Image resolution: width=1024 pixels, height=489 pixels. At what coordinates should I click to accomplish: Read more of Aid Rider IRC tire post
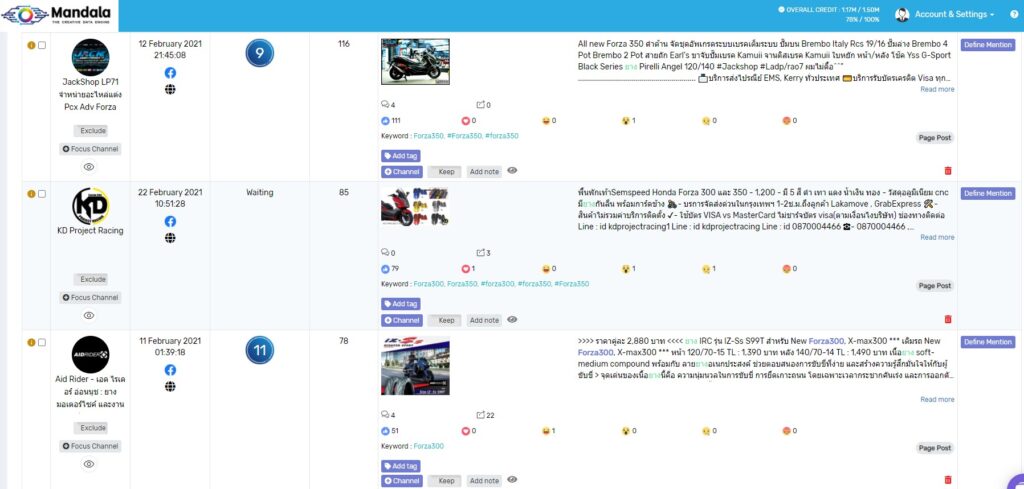click(x=937, y=400)
